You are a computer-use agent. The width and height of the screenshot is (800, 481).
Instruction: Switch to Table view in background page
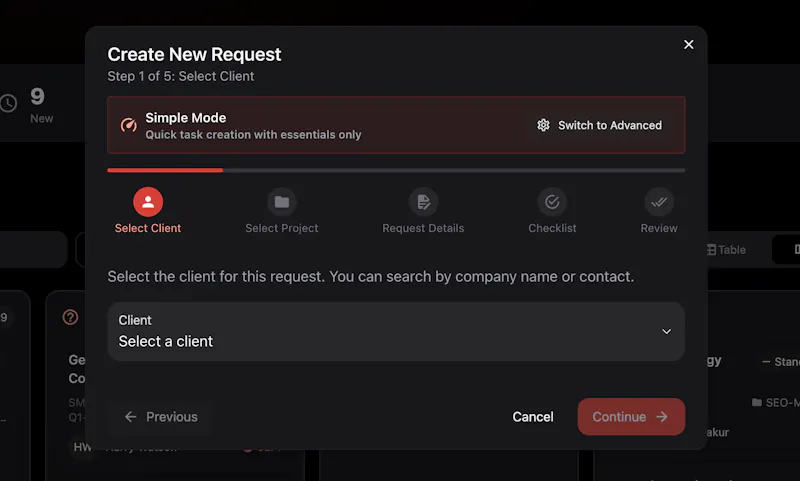coord(726,250)
